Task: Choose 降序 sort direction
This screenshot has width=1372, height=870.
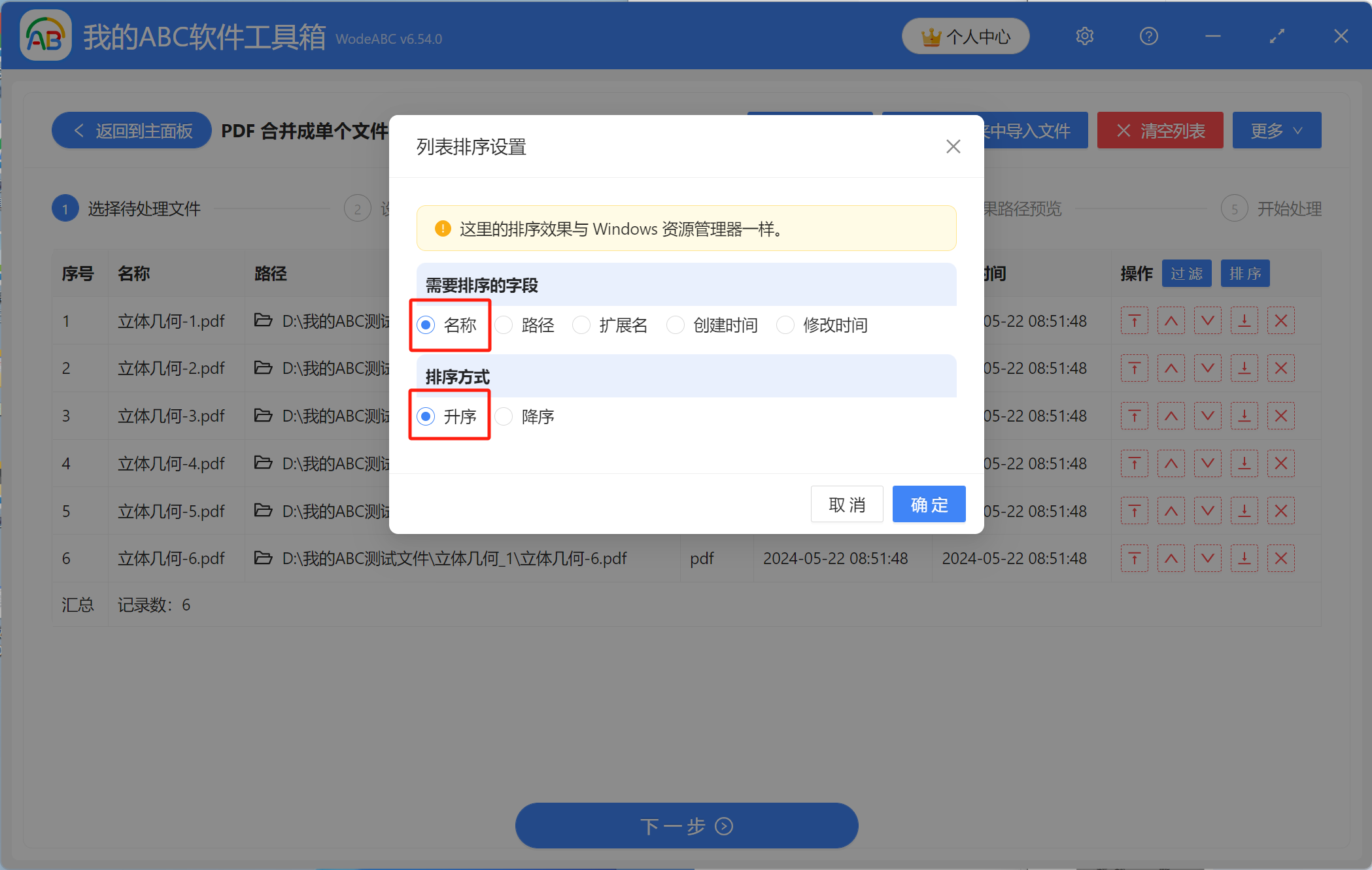Action: pyautogui.click(x=504, y=416)
